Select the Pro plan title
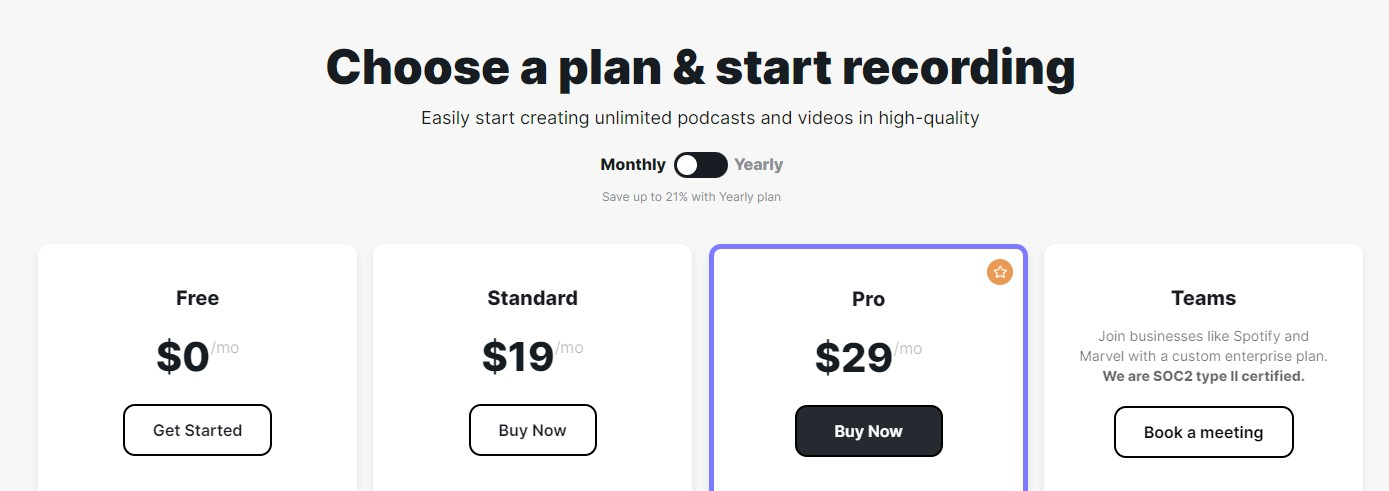 tap(869, 299)
